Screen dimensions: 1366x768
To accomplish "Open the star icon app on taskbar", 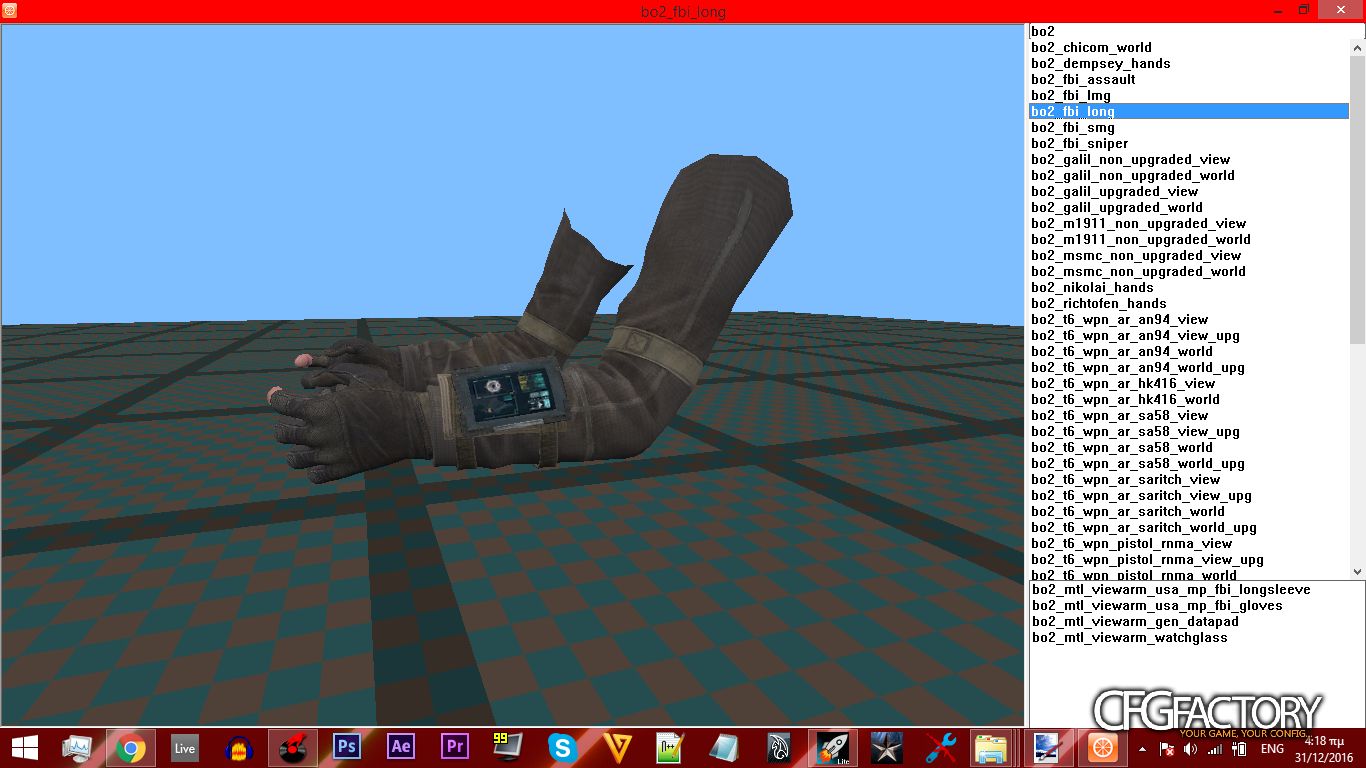I will pos(887,748).
